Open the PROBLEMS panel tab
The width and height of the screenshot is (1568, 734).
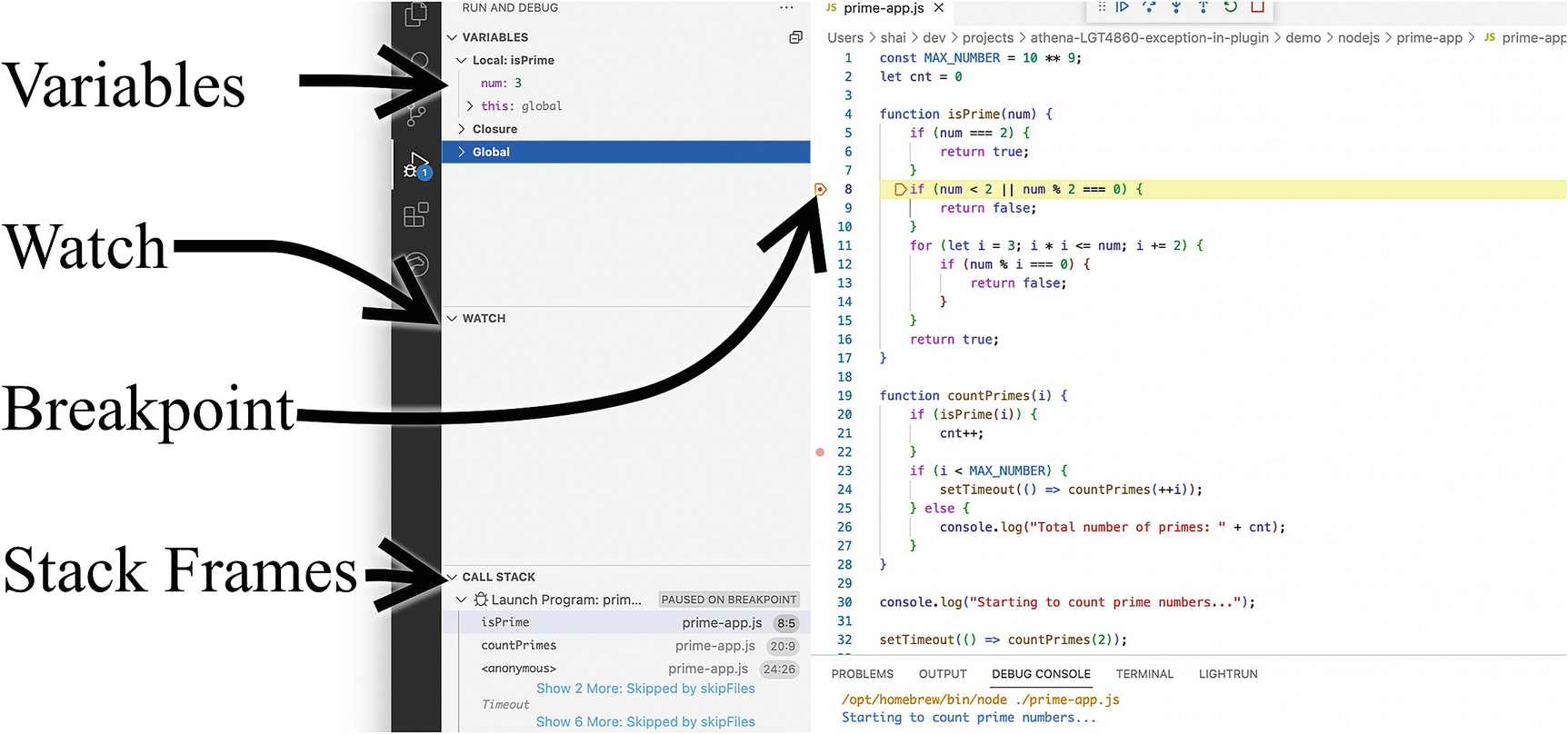click(x=862, y=674)
